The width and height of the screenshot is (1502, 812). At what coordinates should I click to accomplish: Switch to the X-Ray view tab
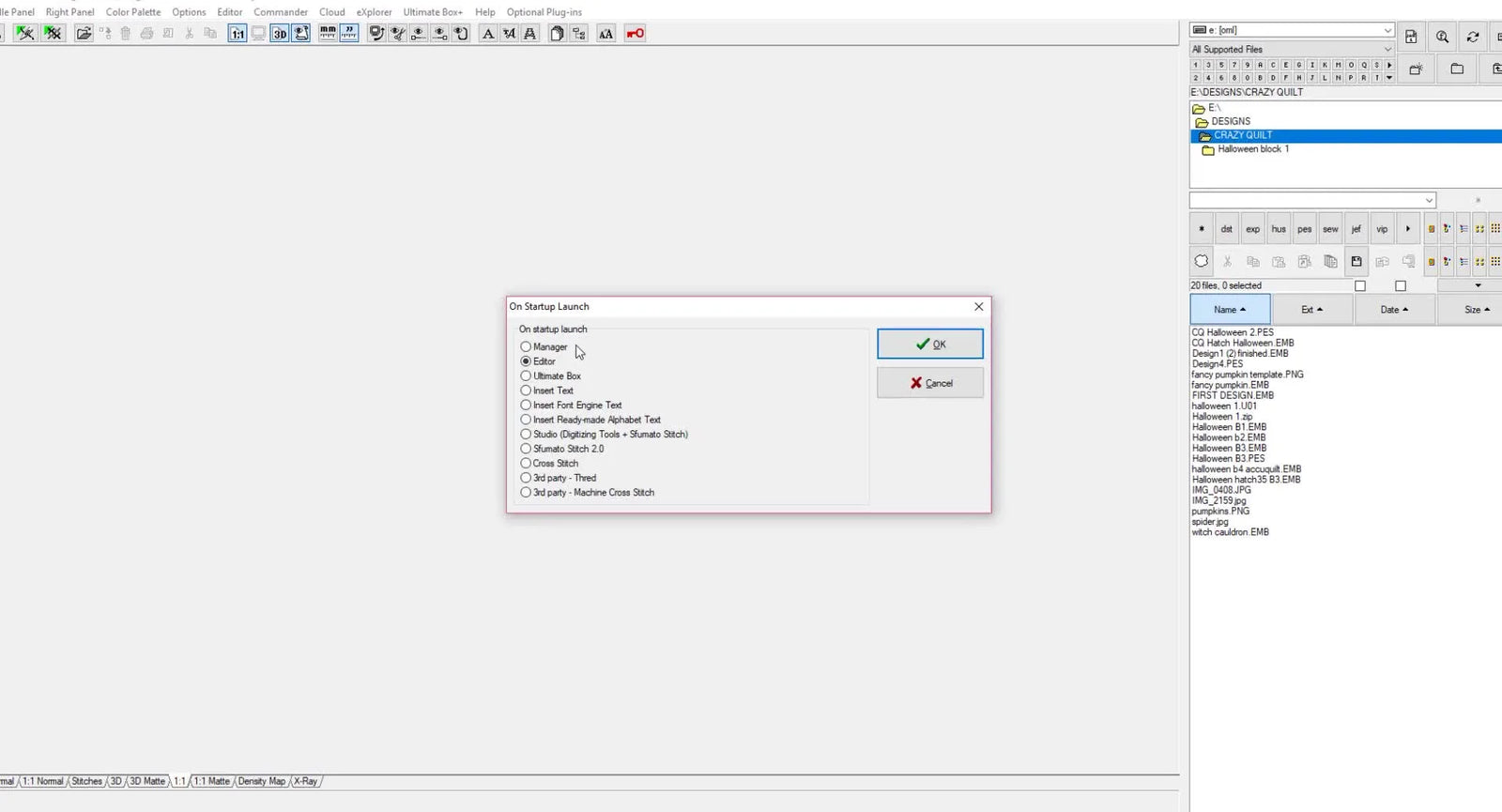pos(306,781)
